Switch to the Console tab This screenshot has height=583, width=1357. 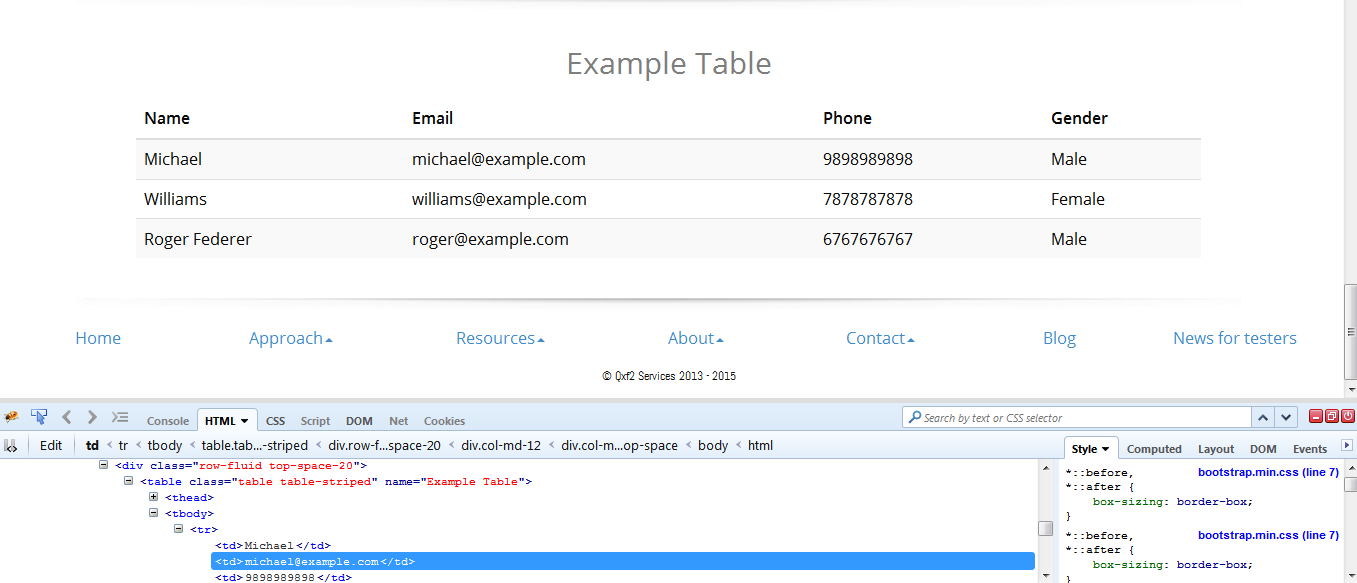pos(168,421)
